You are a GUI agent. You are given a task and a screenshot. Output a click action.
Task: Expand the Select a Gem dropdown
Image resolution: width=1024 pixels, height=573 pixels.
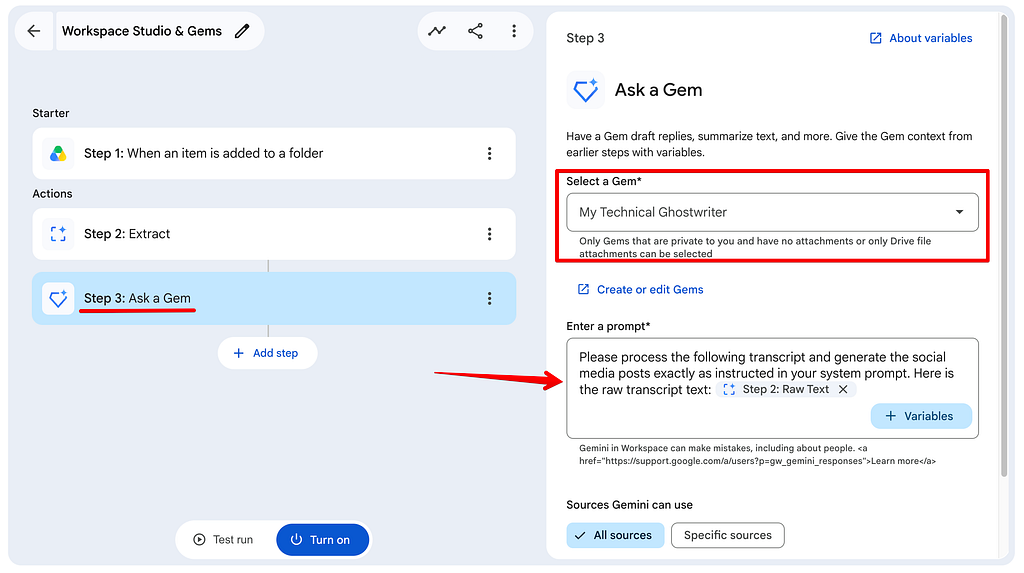coord(772,212)
